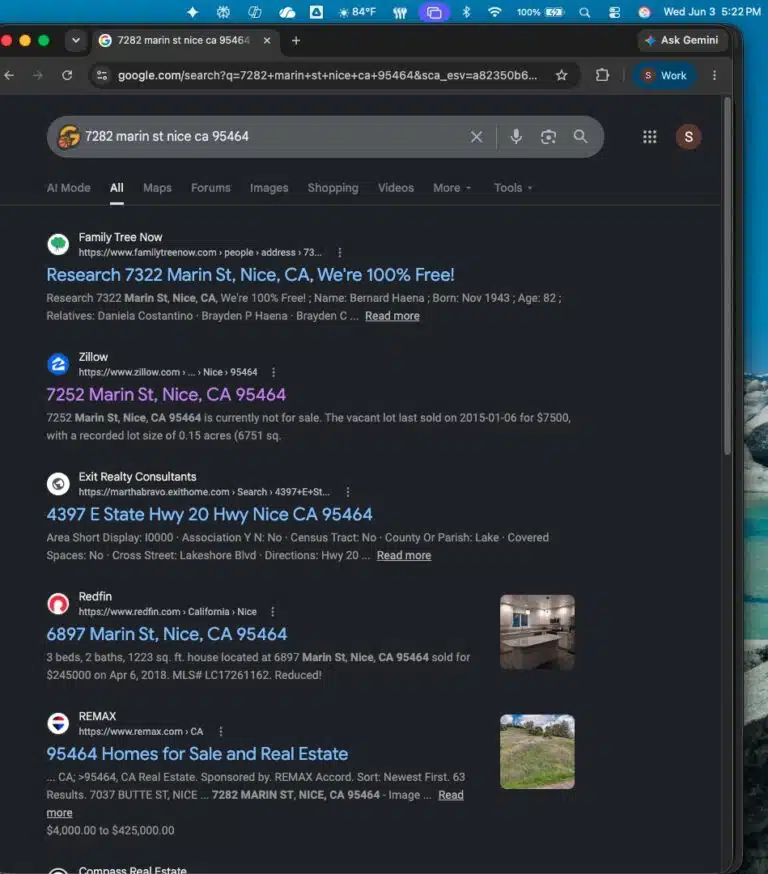Viewport: 768px width, 874px height.
Task: Switch to Forums results
Action: point(211,188)
